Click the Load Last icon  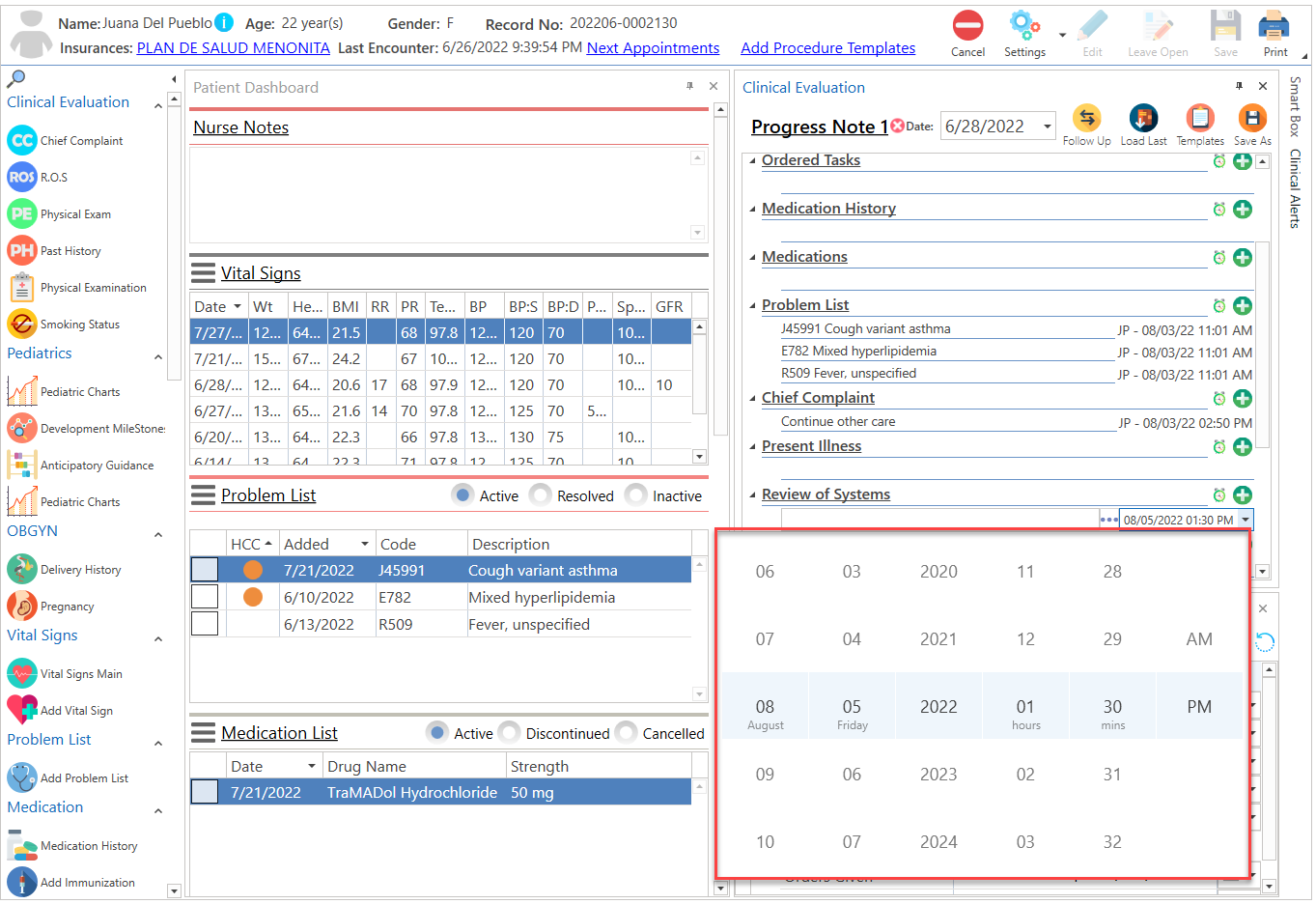coord(1143,124)
